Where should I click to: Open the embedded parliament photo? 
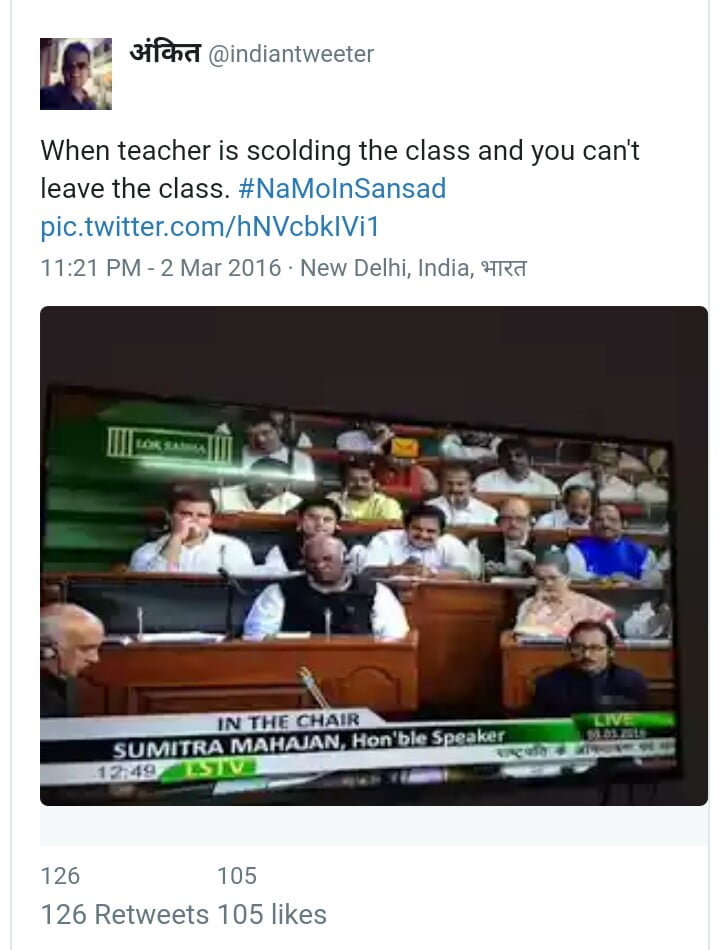click(374, 556)
